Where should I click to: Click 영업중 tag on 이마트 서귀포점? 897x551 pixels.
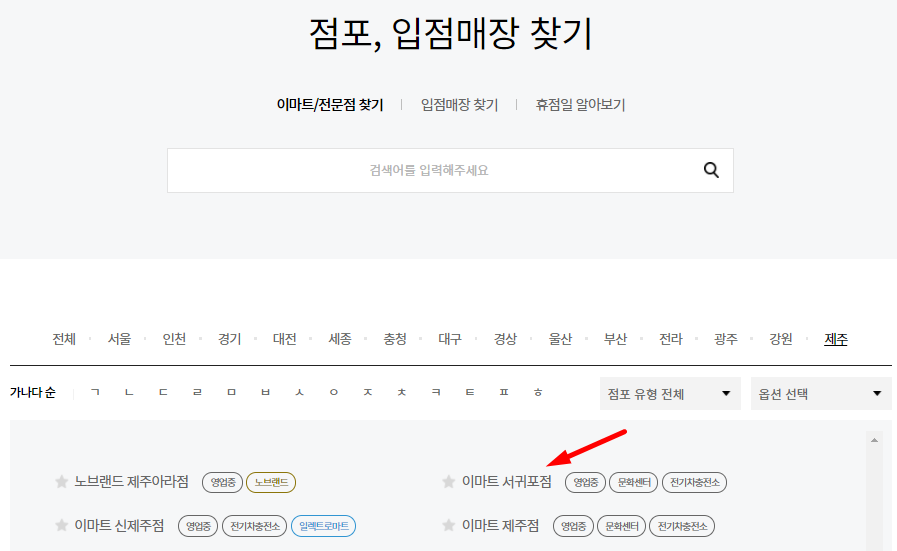(585, 482)
